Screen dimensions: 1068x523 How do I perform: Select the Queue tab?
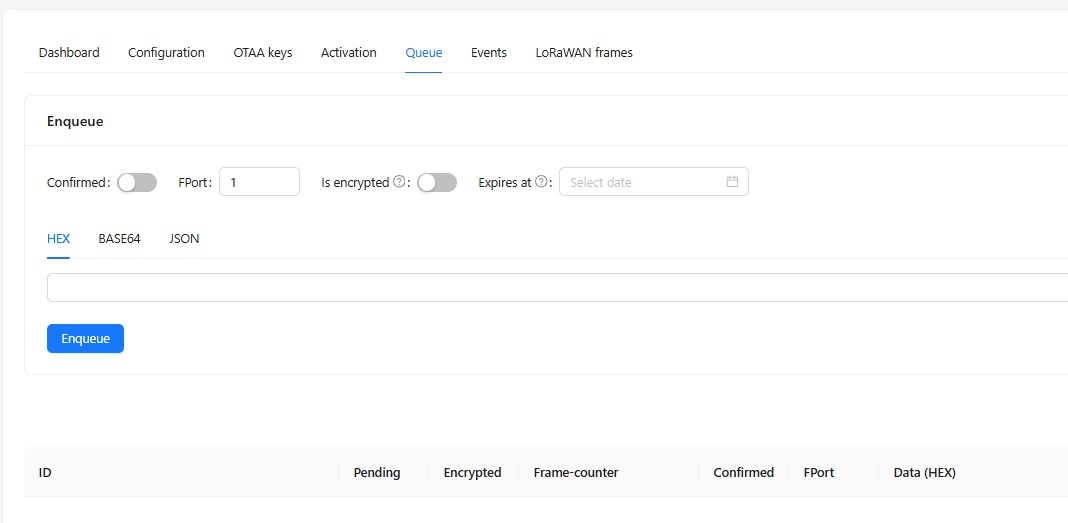pos(424,53)
